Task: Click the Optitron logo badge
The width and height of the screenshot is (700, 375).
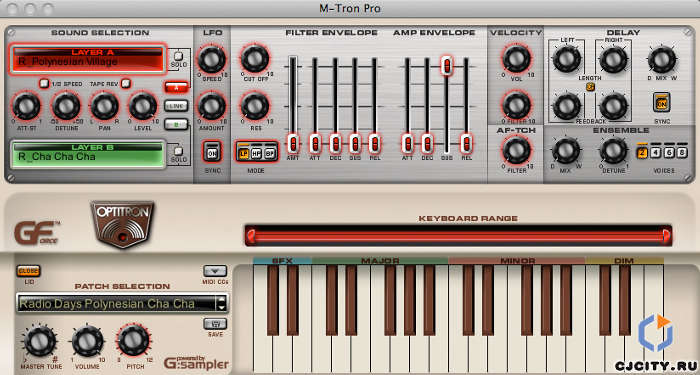Action: pos(122,224)
